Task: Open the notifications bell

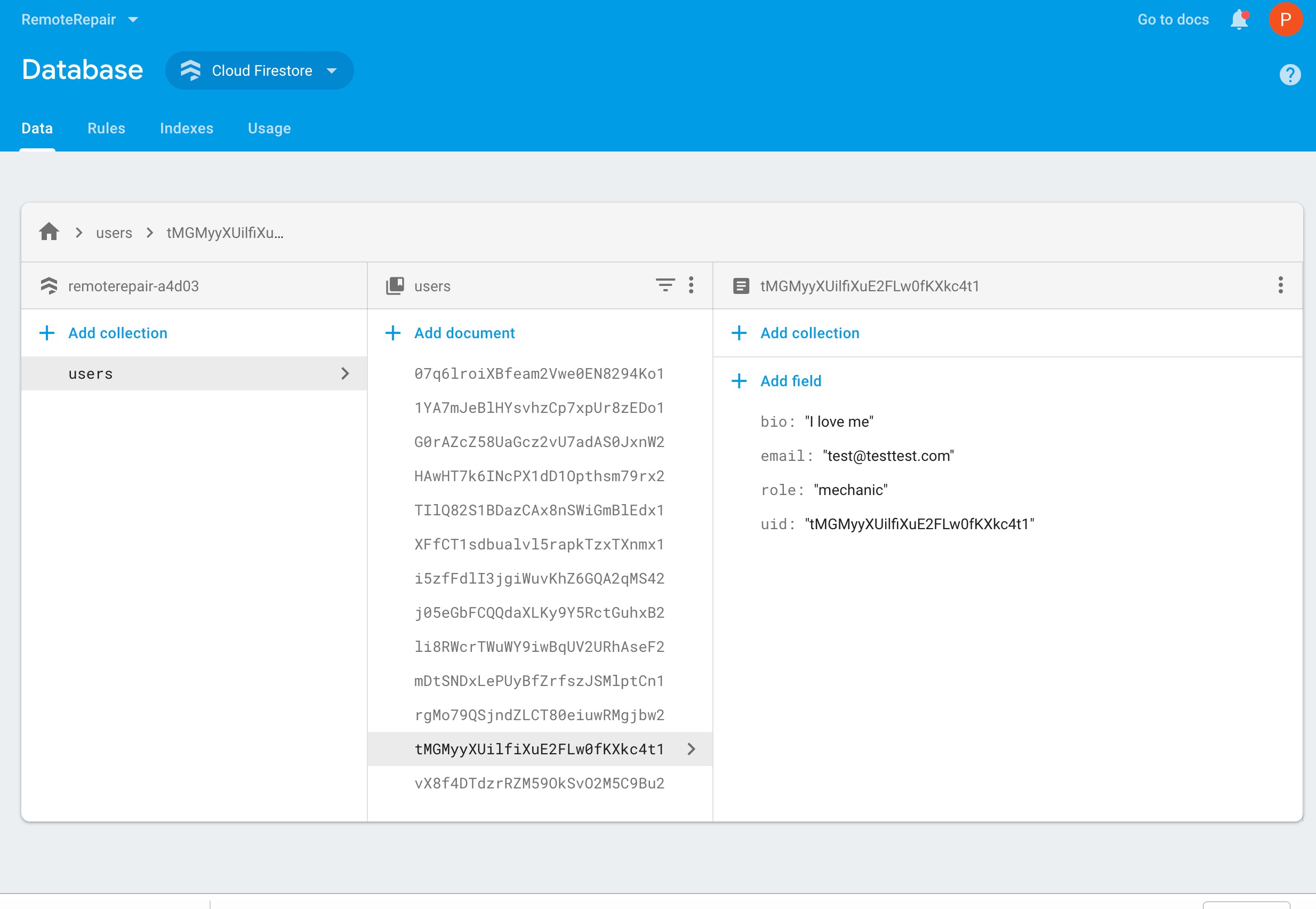Action: pyautogui.click(x=1239, y=20)
